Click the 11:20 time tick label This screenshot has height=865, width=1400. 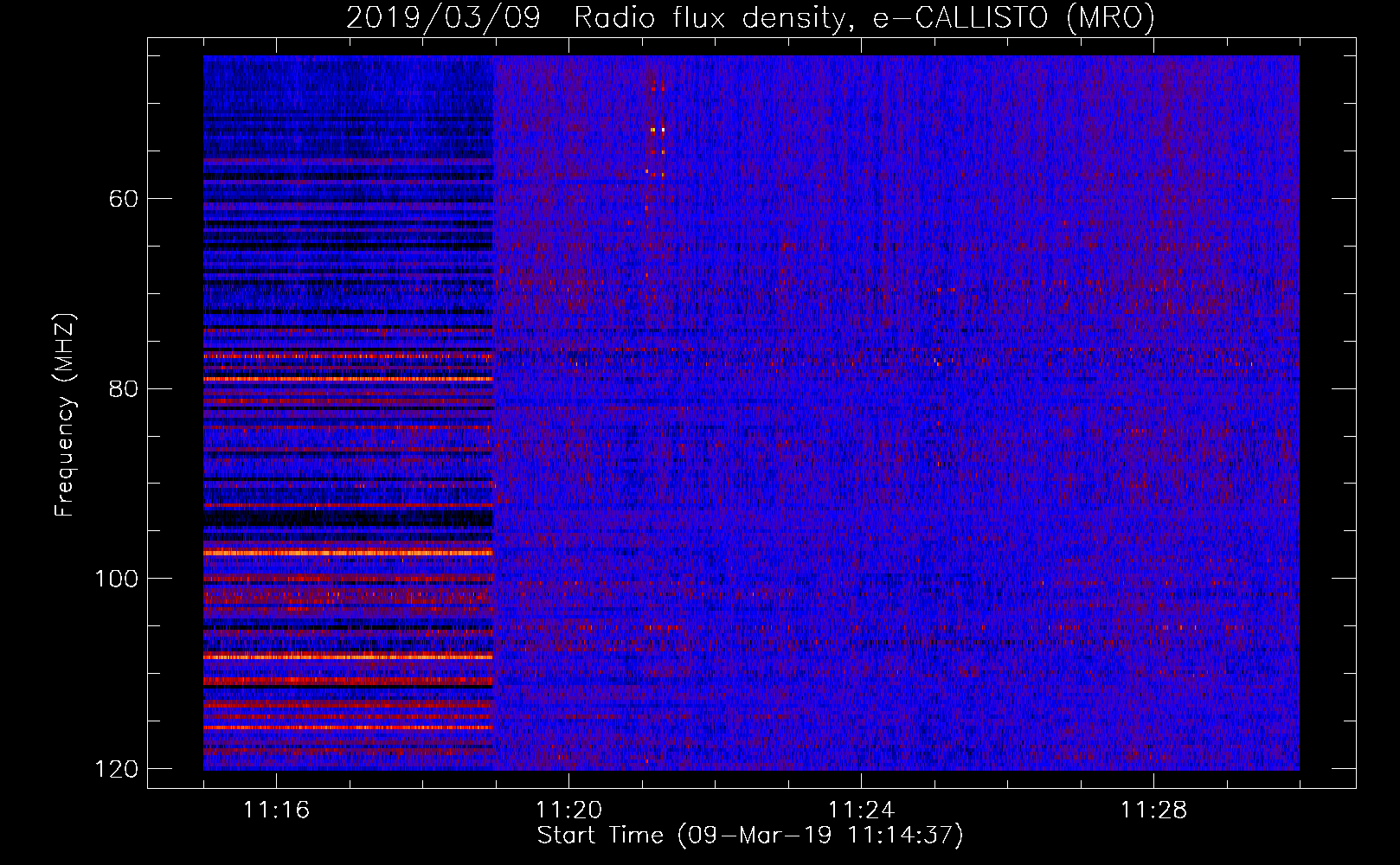(568, 811)
